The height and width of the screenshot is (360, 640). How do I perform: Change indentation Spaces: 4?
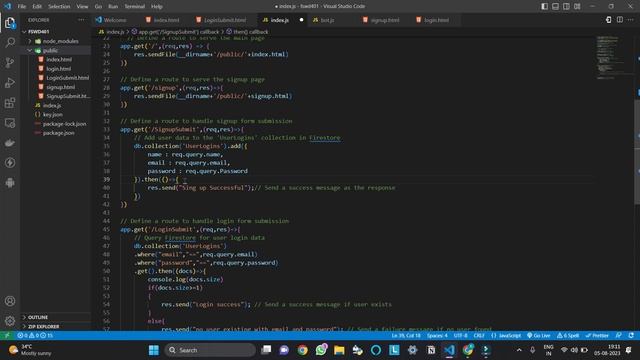tap(437, 336)
